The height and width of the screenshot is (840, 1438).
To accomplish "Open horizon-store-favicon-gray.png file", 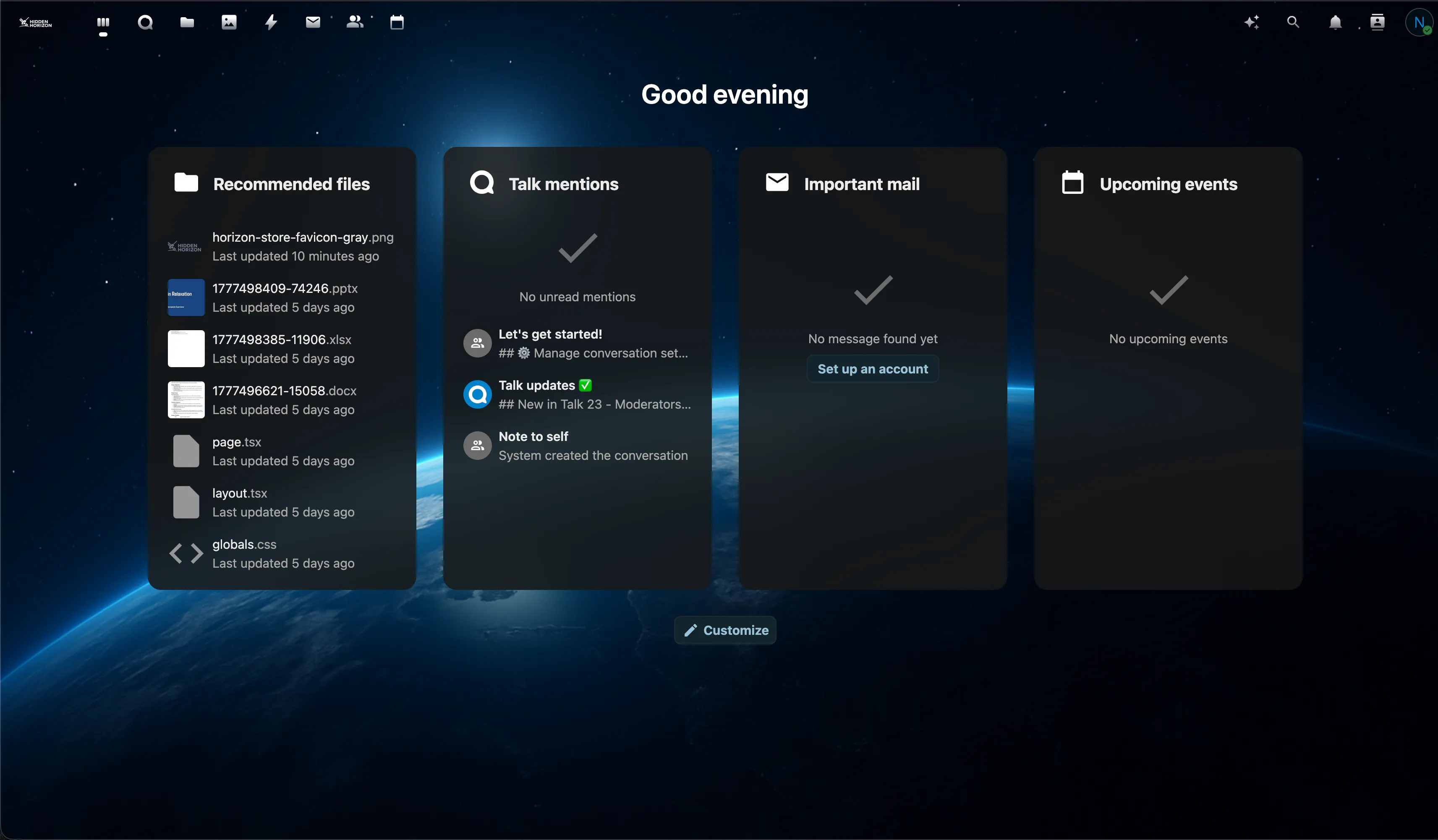I will pos(282,246).
